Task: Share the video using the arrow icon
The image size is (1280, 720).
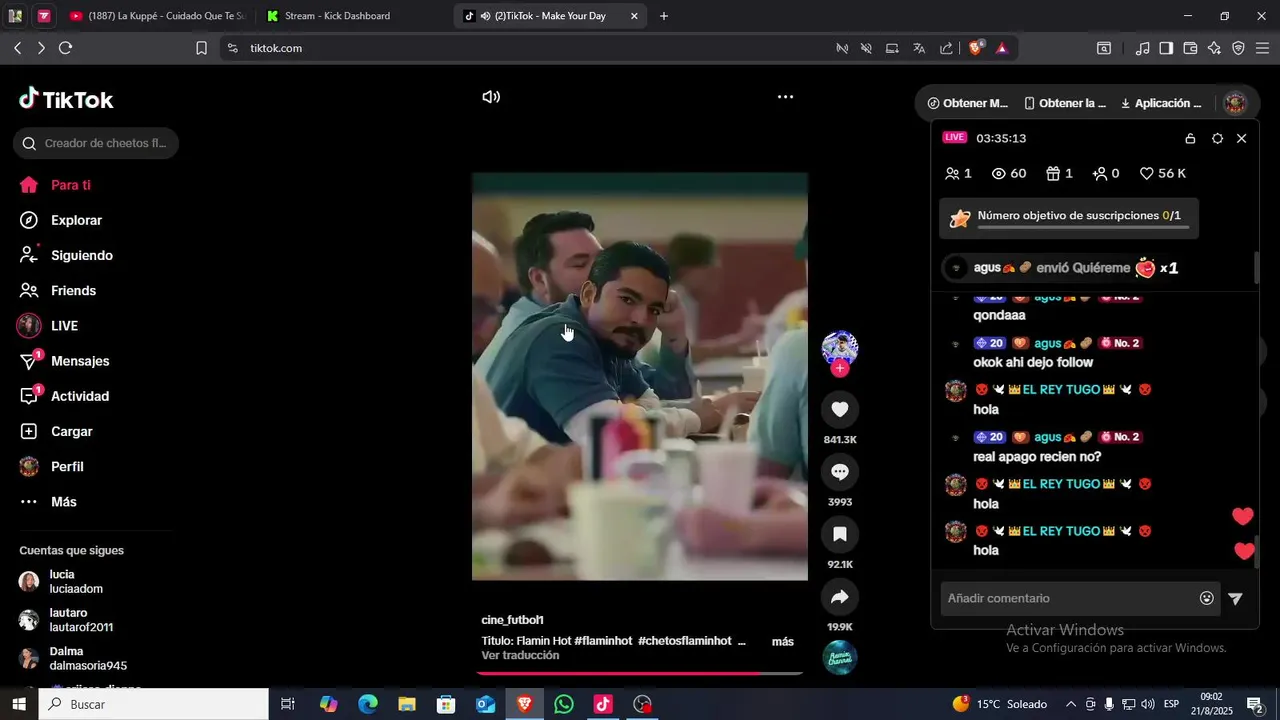Action: coord(840,597)
